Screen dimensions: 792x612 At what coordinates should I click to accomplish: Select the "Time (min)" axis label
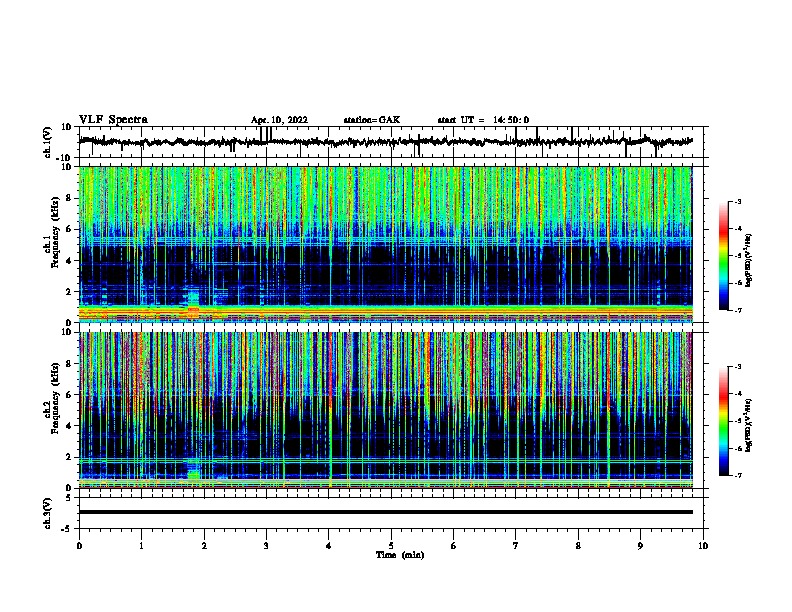[x=400, y=555]
